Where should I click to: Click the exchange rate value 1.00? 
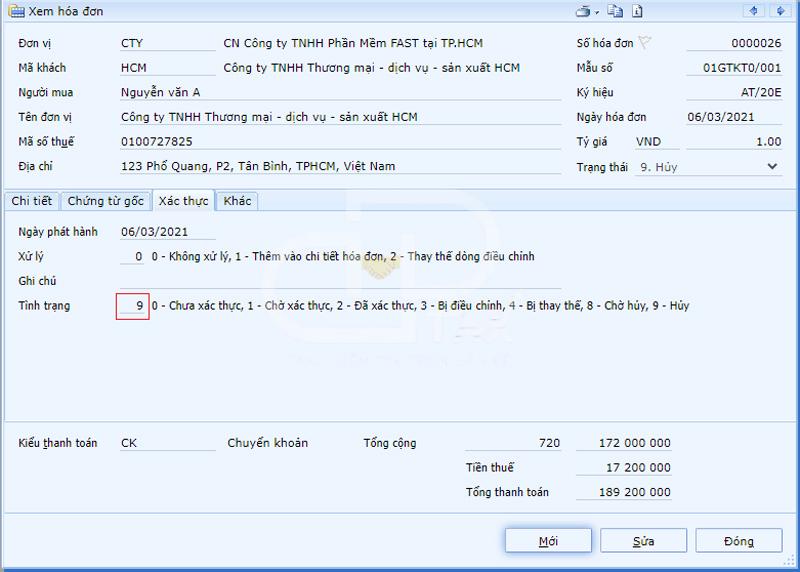coord(734,141)
